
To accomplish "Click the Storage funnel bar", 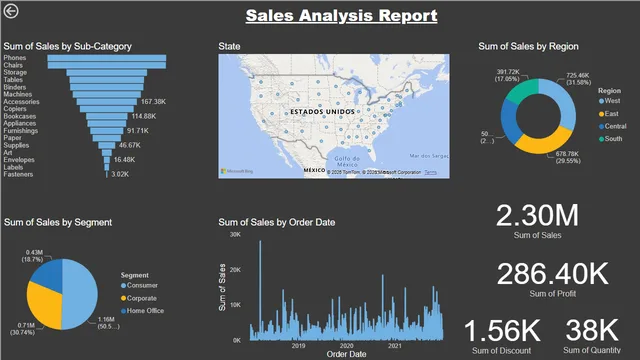I will click(x=107, y=73).
